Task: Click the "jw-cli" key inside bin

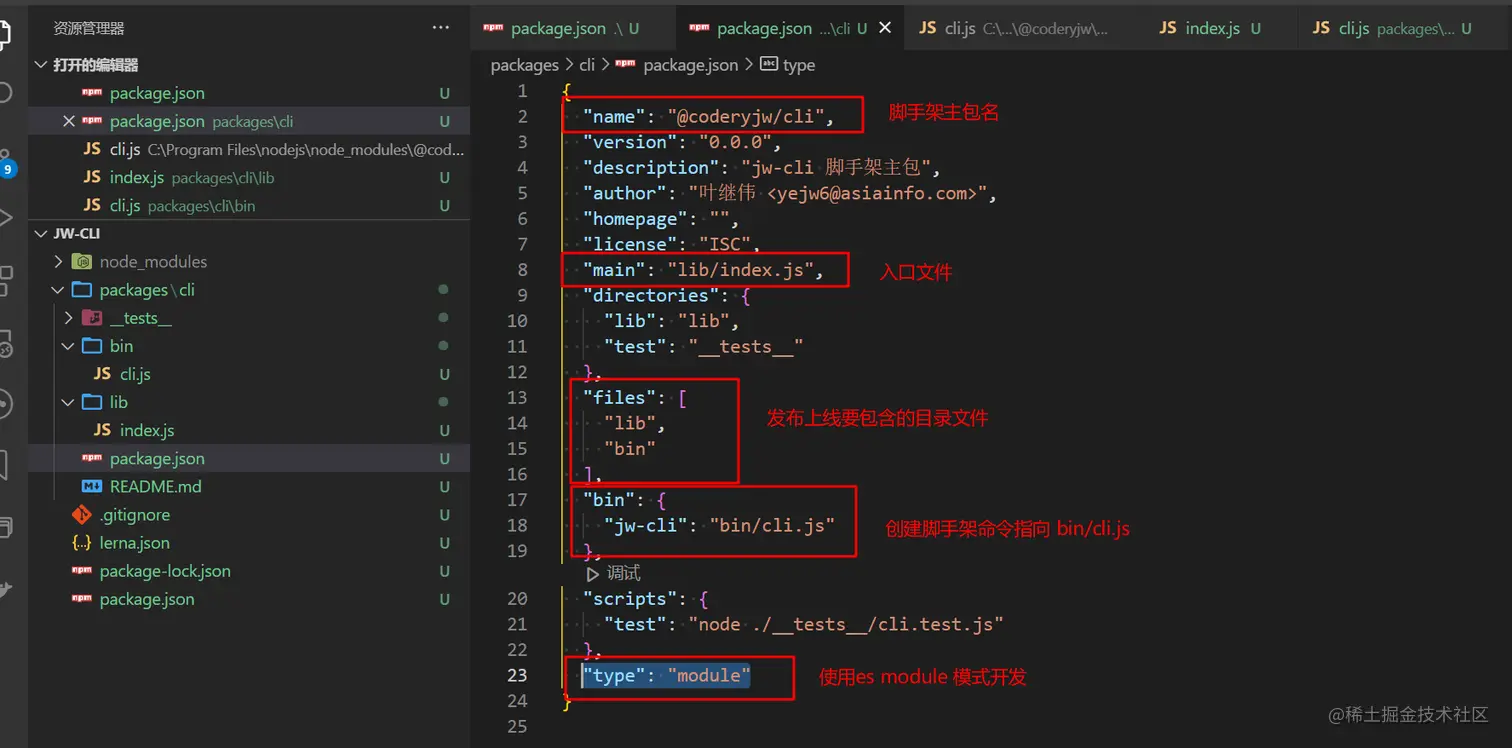Action: point(645,524)
